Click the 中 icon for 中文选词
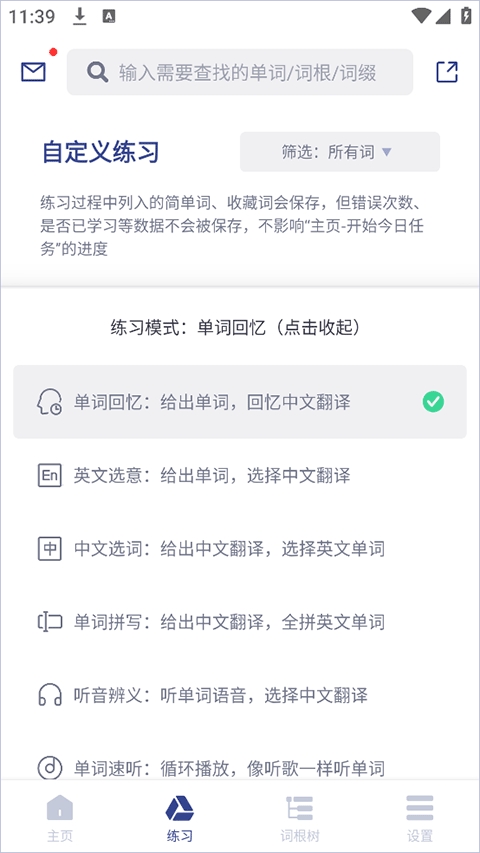Viewport: 480px width, 853px height. (50, 548)
